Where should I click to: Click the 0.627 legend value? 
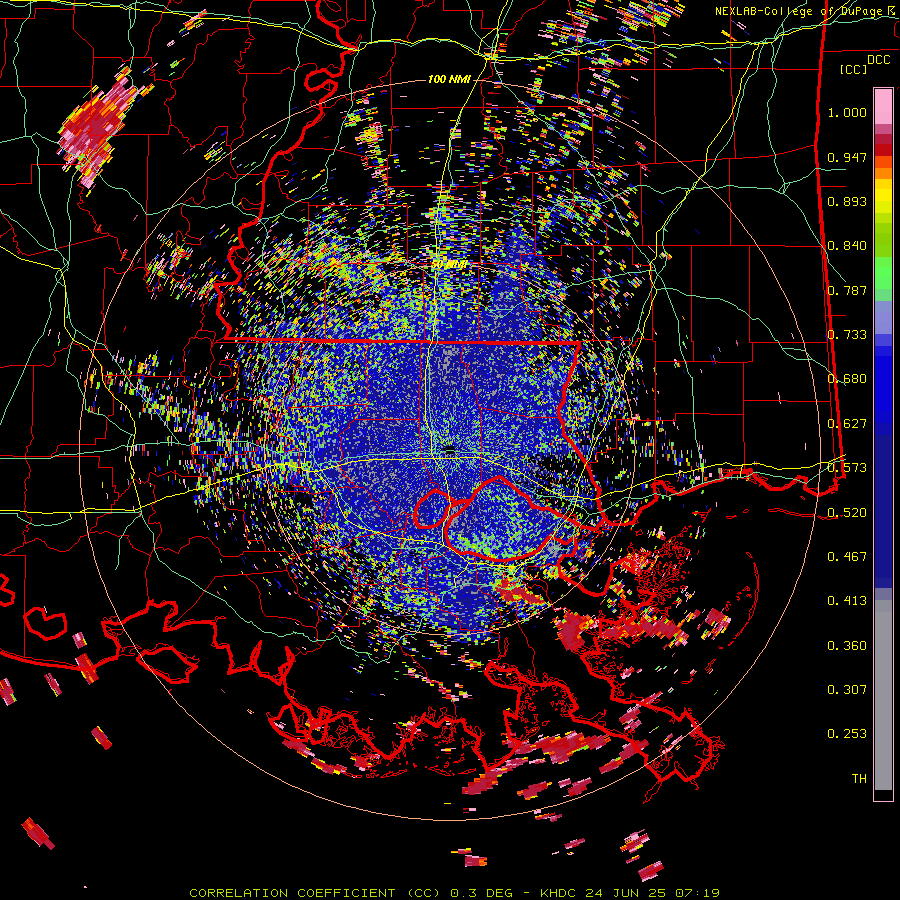(x=847, y=424)
